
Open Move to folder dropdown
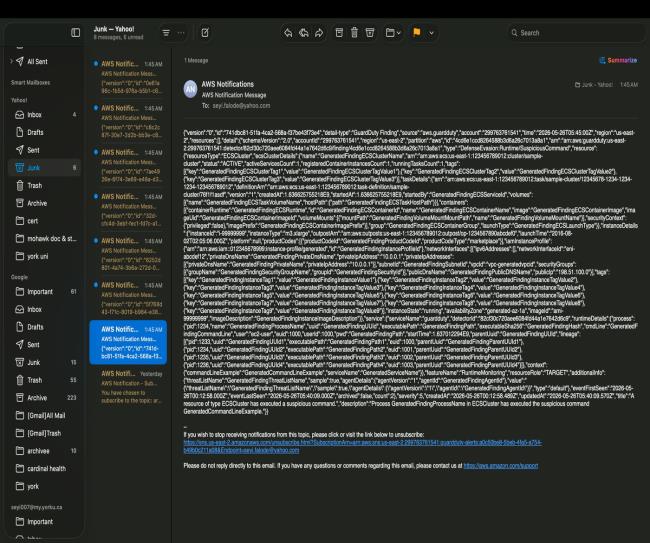coord(393,32)
